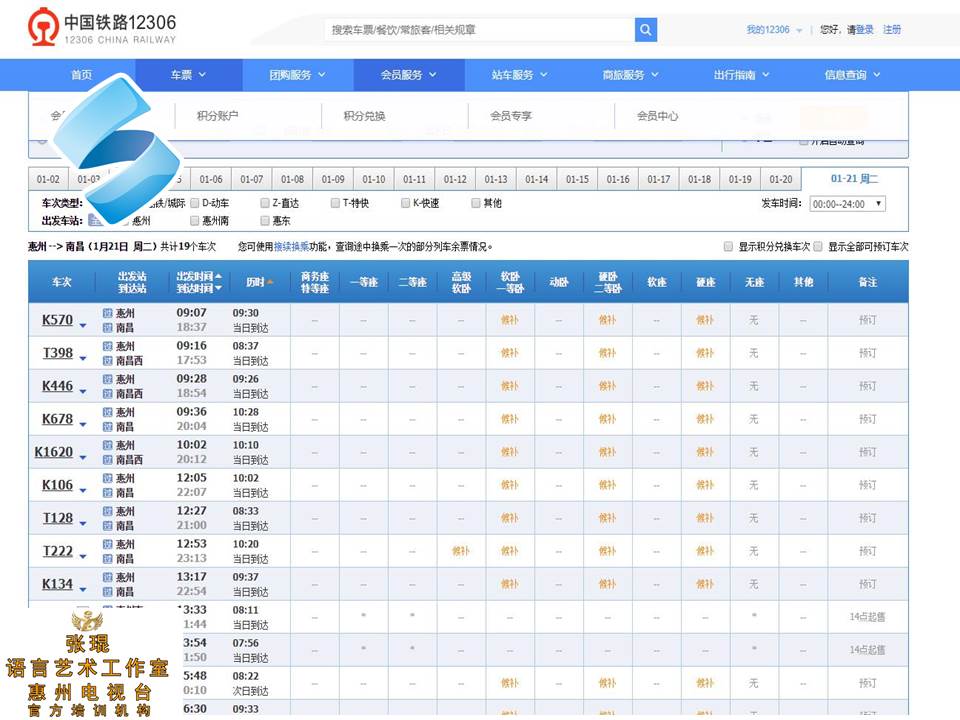Click the 惠州 station icon in row K570
The height and width of the screenshot is (720, 960).
[x=108, y=313]
